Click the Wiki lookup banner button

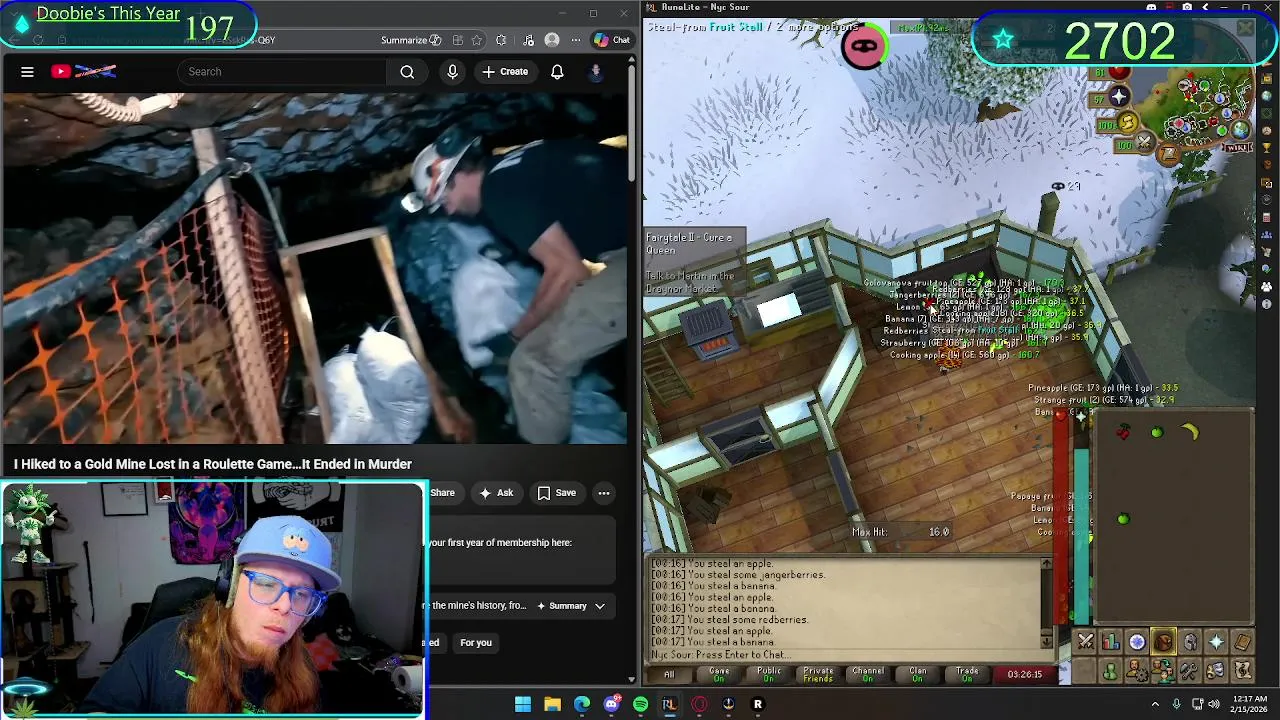tap(1237, 148)
